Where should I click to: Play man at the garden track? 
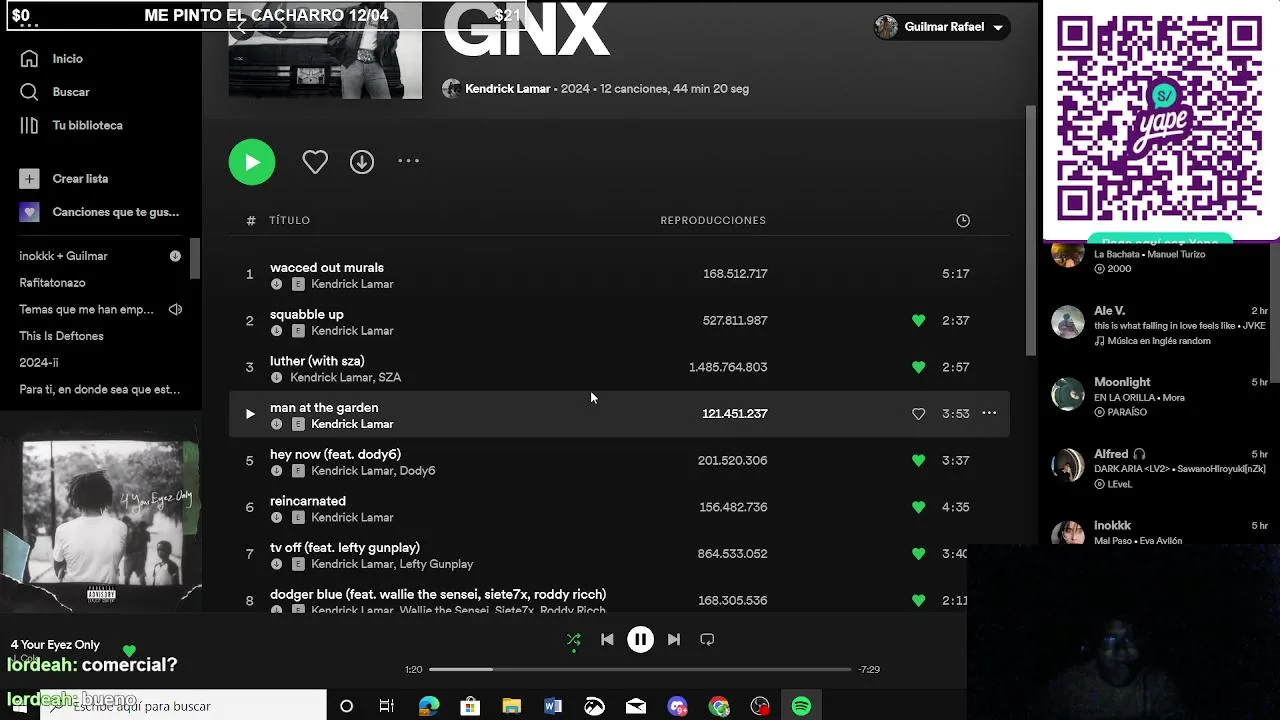point(250,414)
